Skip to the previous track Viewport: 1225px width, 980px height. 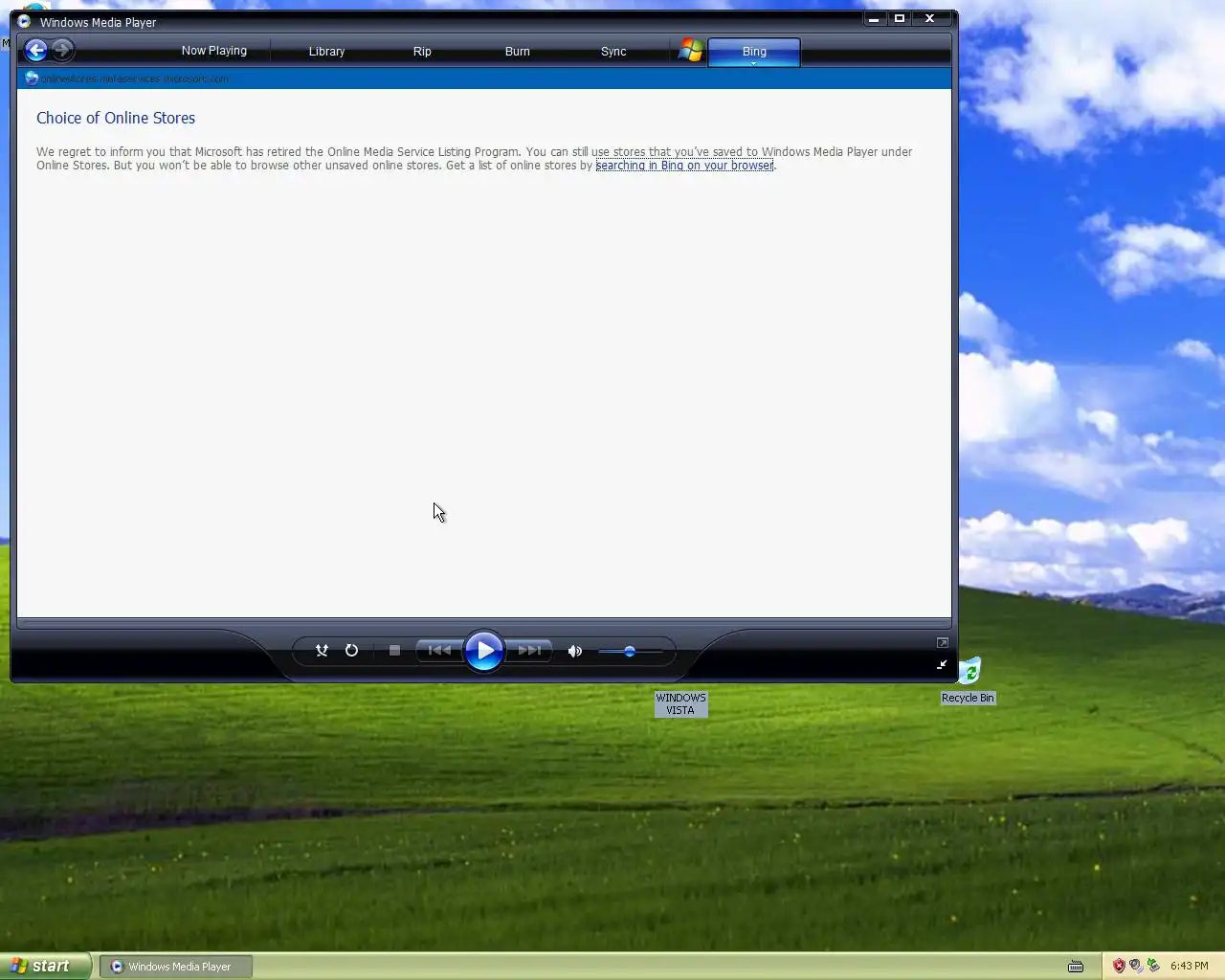click(x=439, y=651)
